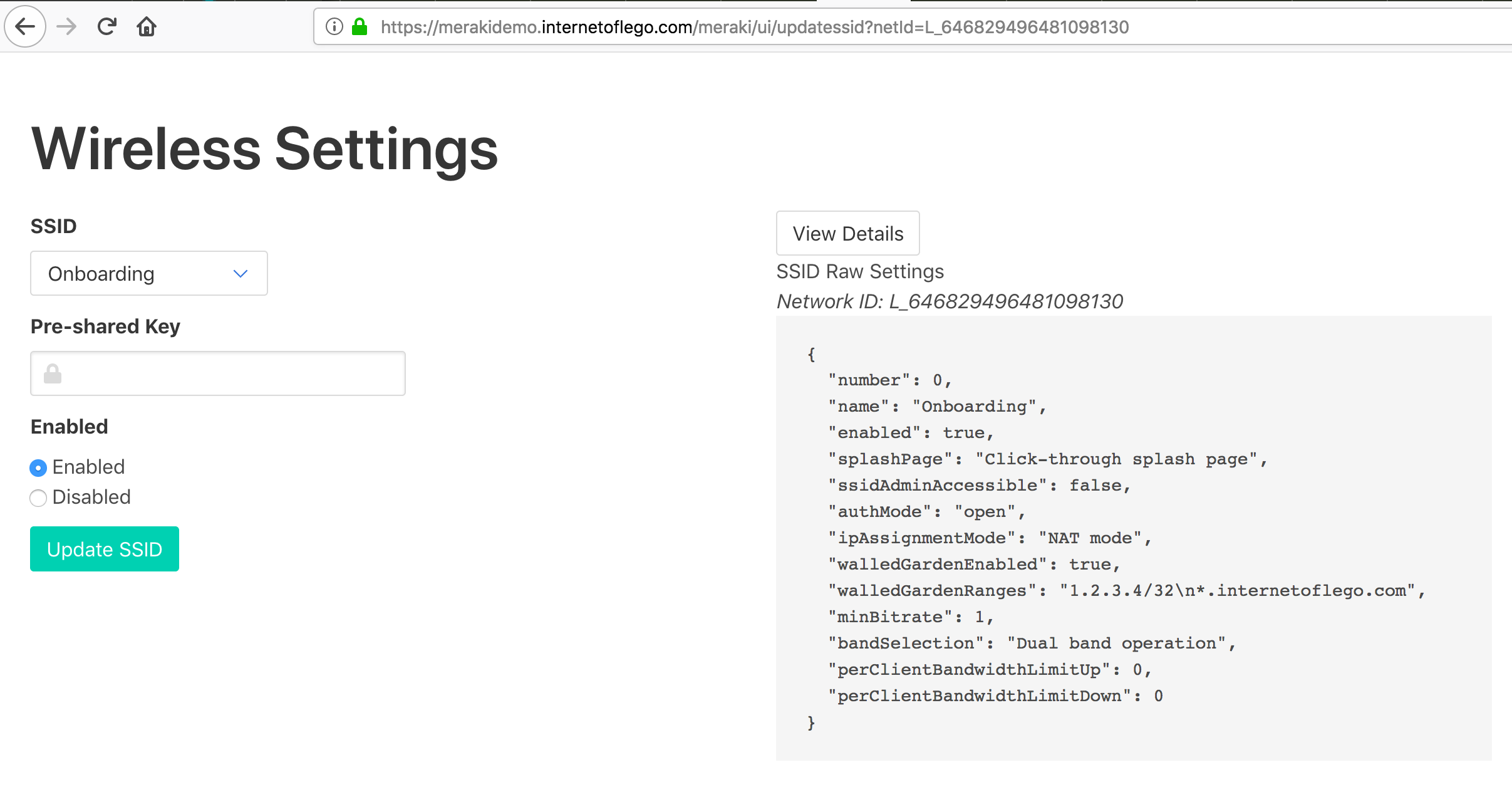Click the browser address bar URL
This screenshot has width=1512, height=787.
752,26
